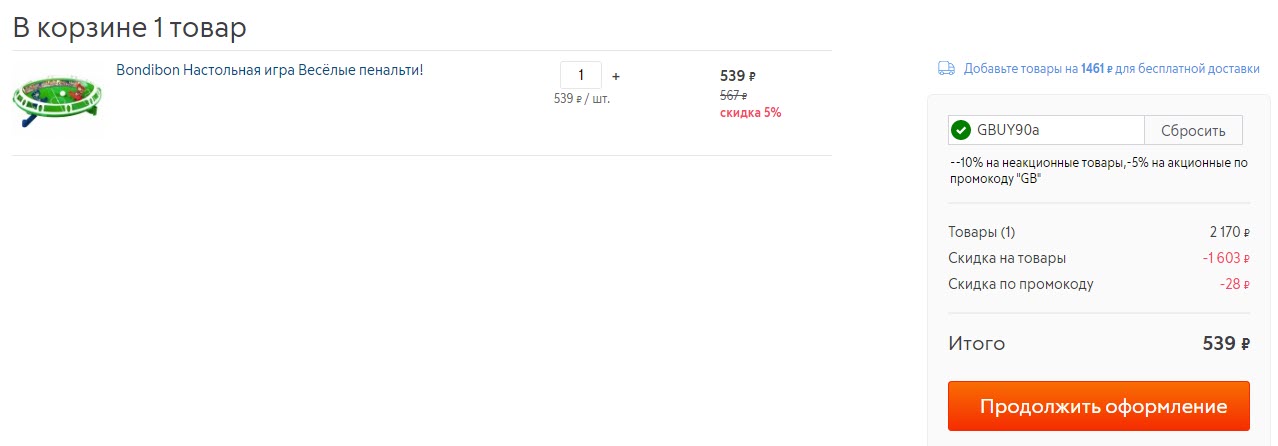1278x446 pixels.
Task: Click the free delivery hint link
Action: tap(1111, 69)
